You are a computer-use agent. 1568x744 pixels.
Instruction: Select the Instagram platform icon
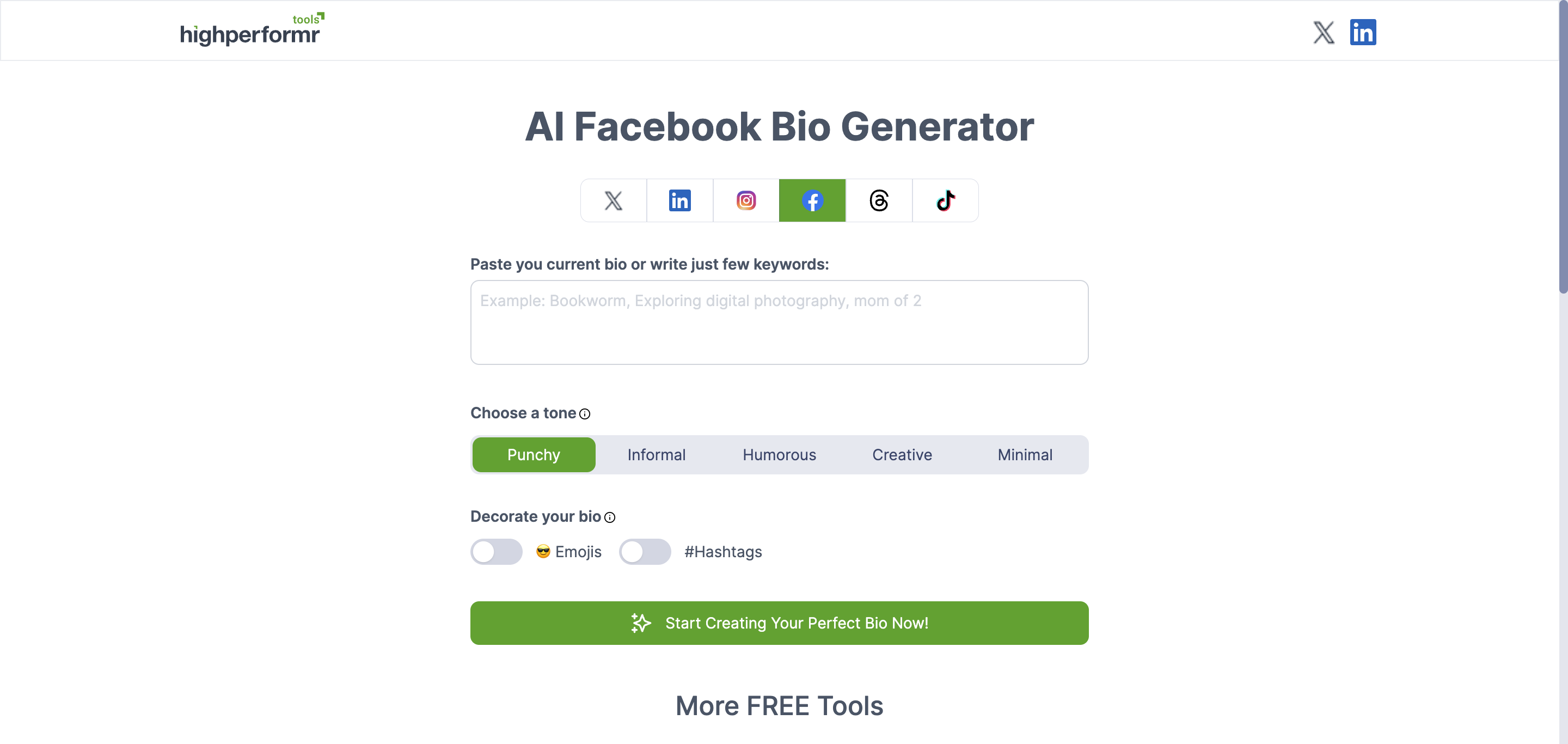tap(746, 200)
